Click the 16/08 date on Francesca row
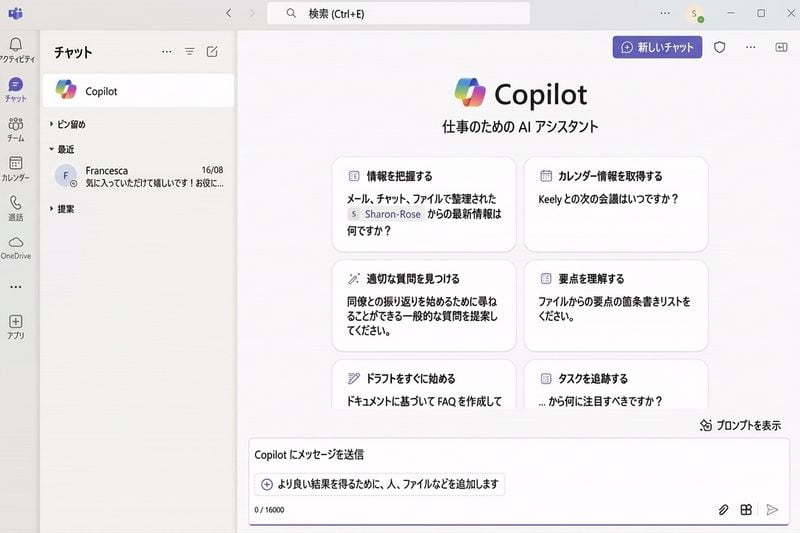The width and height of the screenshot is (800, 533). (212, 170)
